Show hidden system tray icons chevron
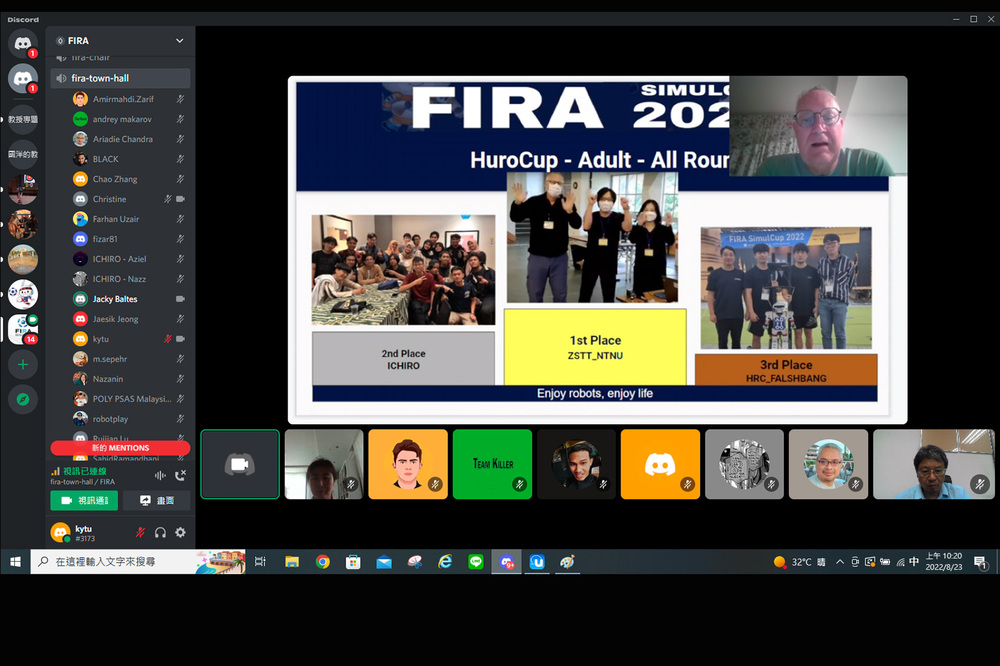The height and width of the screenshot is (666, 1000). coord(840,562)
